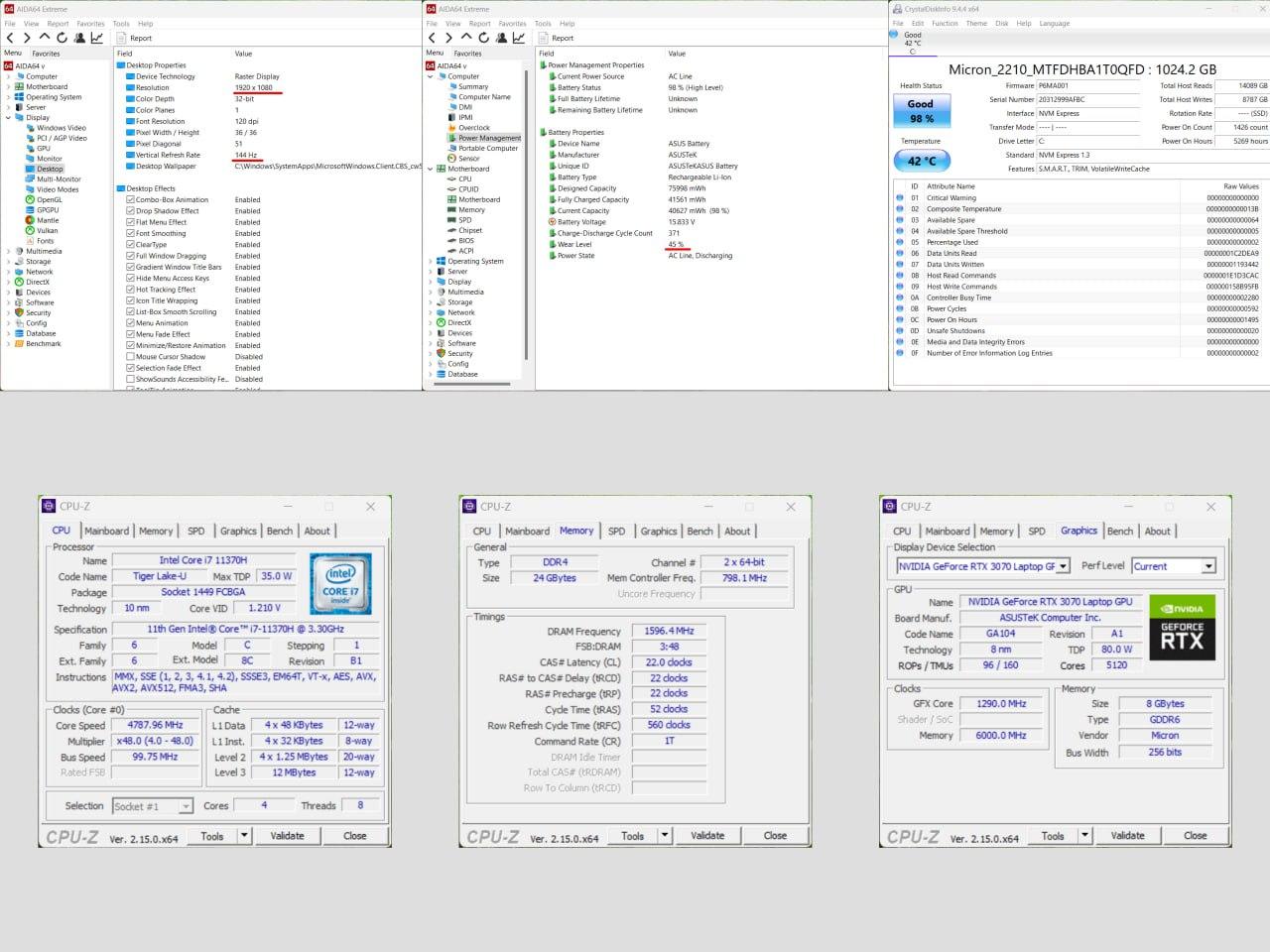Click Close button in CPU-Z Memory window
Screen dimensions: 1270x952
775,835
